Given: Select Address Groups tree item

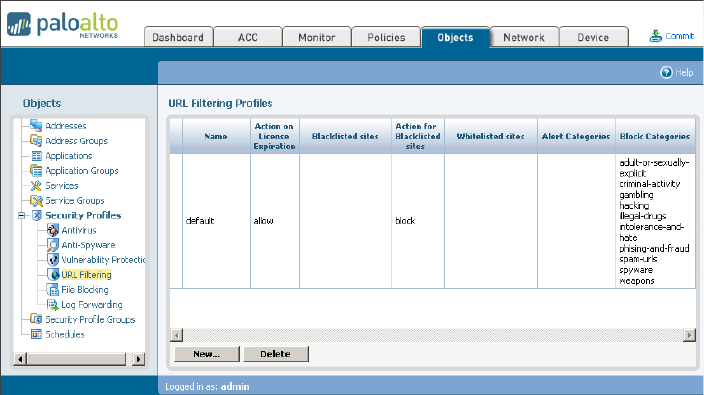Looking at the screenshot, I should 77,141.
